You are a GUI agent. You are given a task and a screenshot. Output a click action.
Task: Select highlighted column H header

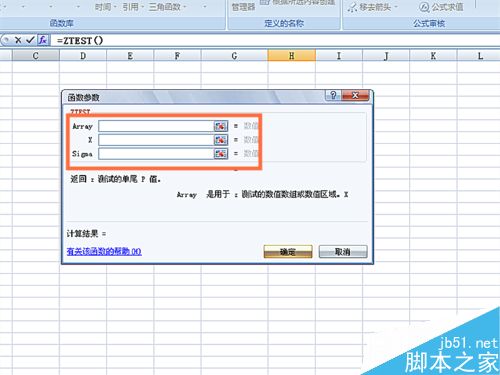292,56
